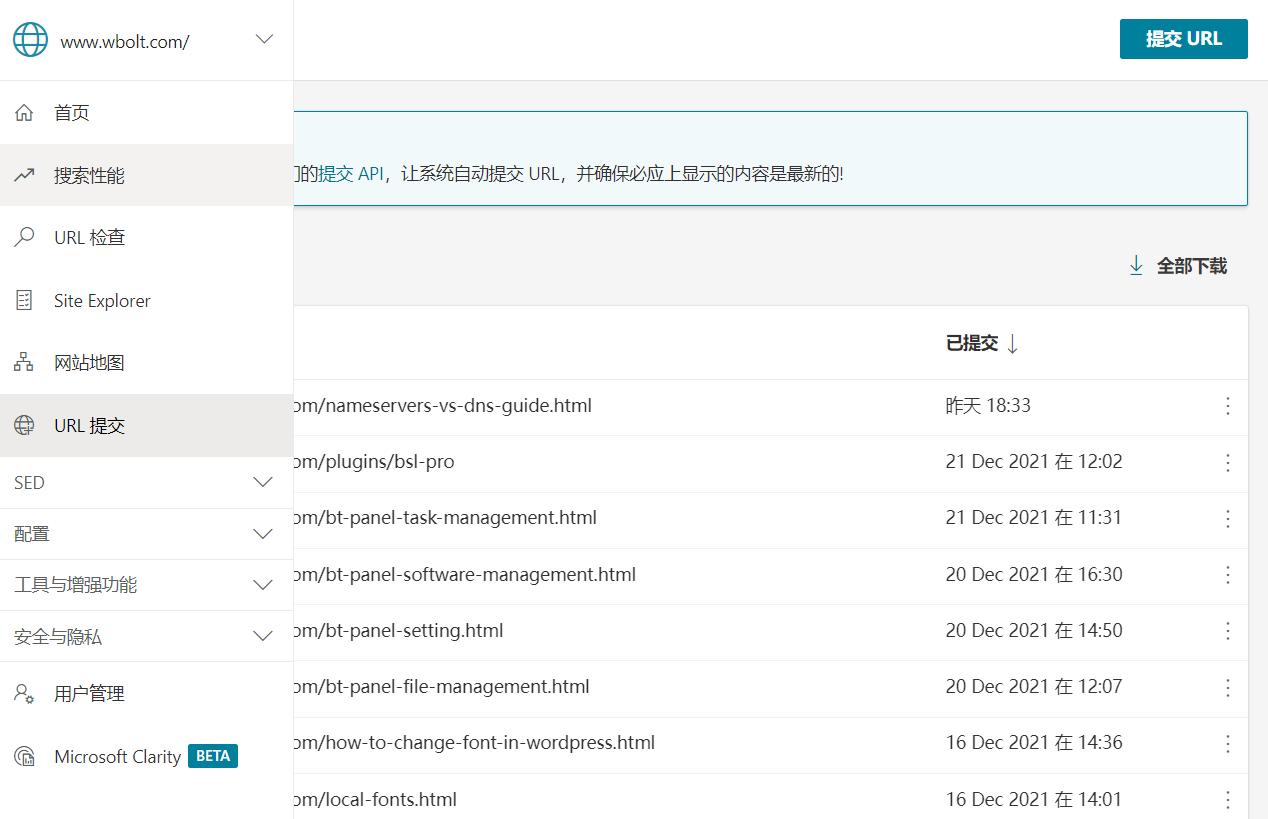This screenshot has width=1268, height=819.
Task: Open the 网站地图 sitemaps section
Action: point(23,361)
